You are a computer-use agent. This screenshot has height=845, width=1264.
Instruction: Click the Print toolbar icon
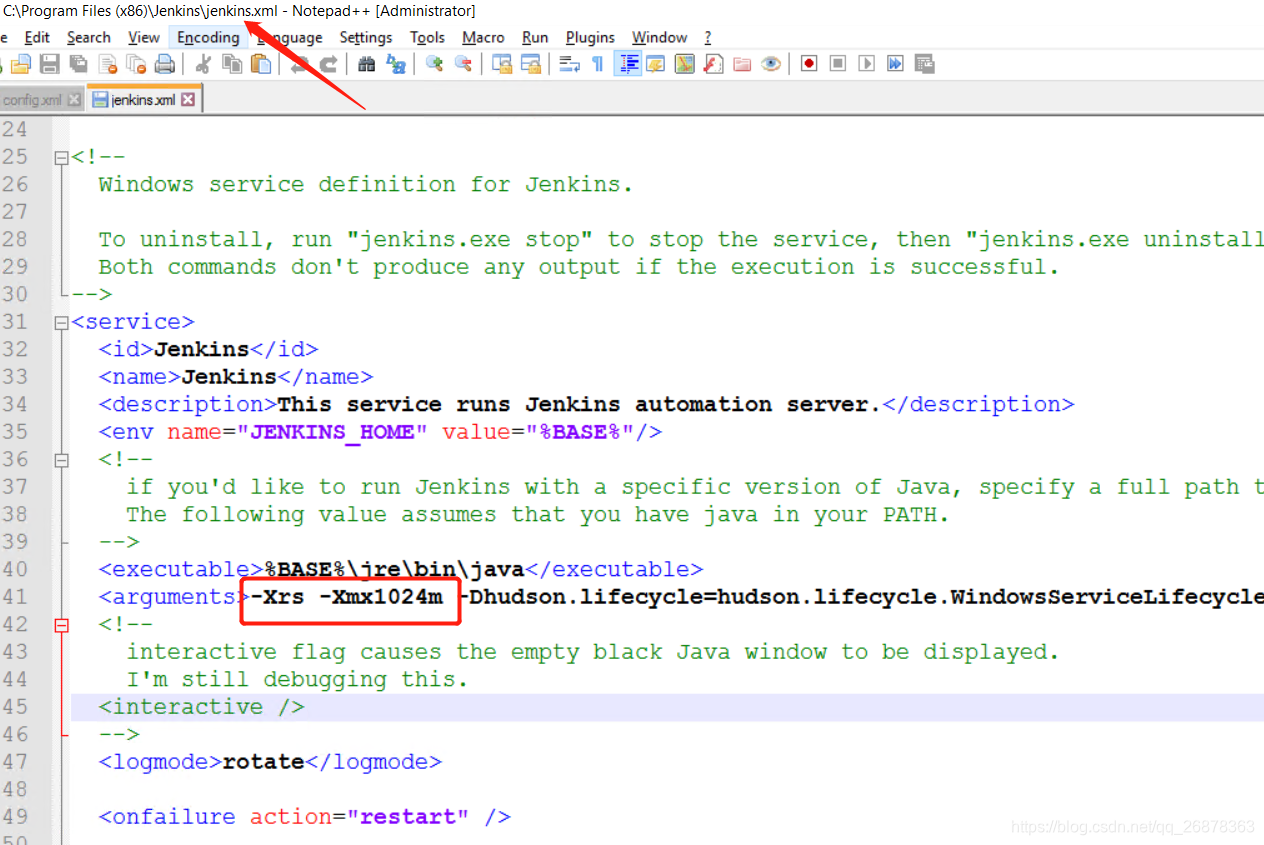(164, 64)
